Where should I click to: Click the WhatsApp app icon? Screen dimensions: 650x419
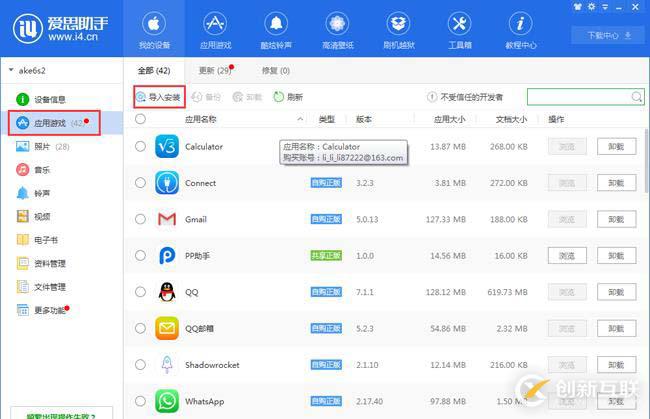(167, 401)
